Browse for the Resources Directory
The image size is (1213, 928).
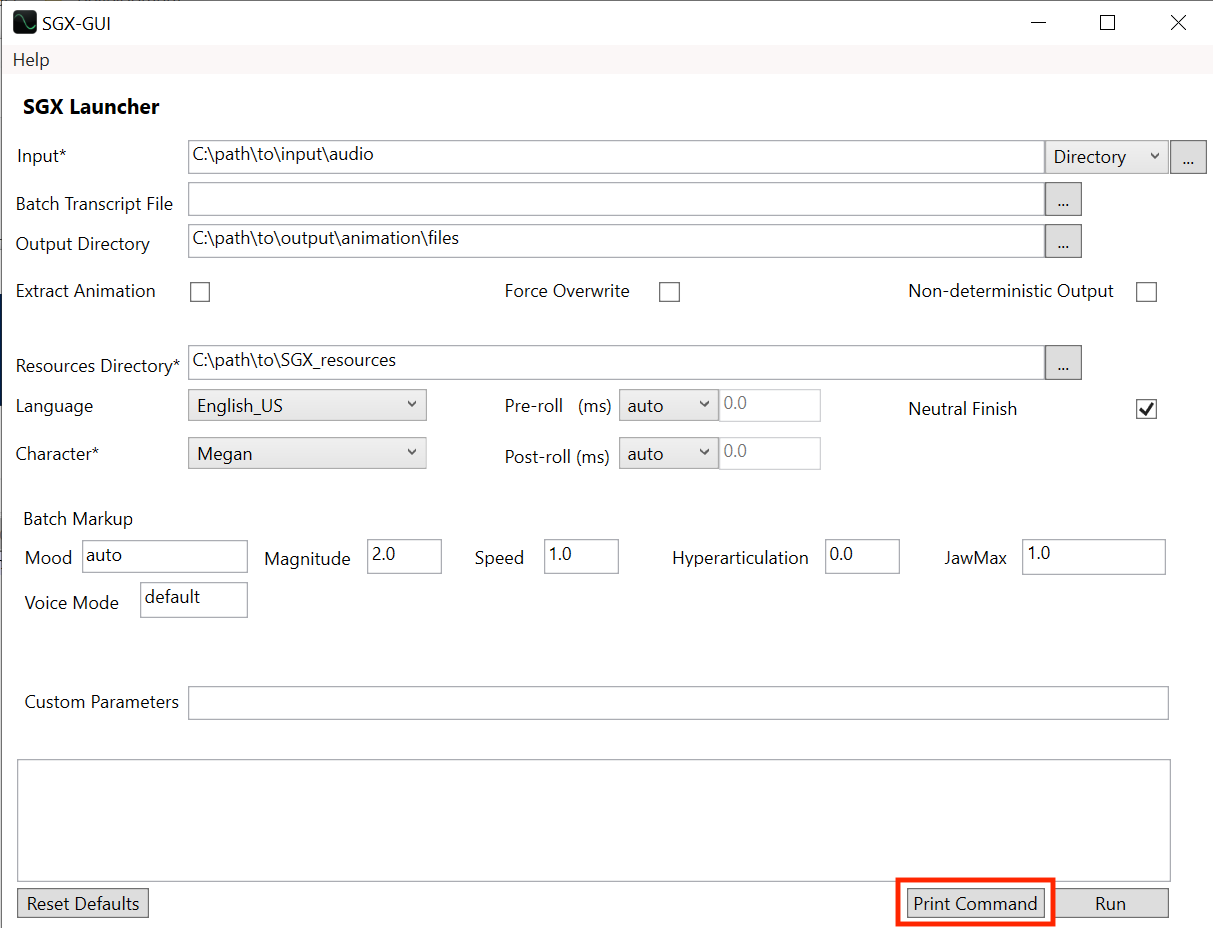1063,363
